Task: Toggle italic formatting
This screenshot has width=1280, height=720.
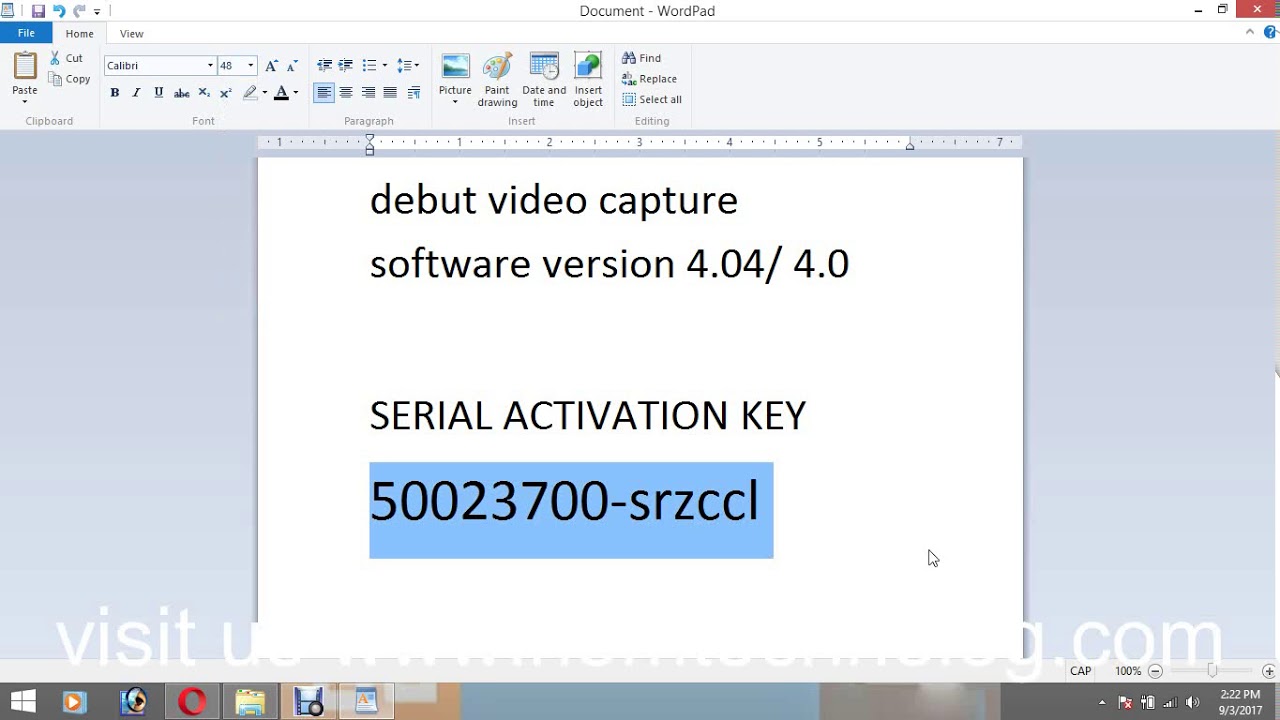Action: coord(136,92)
